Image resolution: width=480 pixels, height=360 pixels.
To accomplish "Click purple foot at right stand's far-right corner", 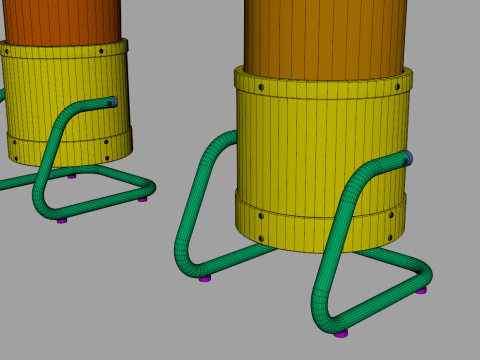I will click(x=421, y=291).
